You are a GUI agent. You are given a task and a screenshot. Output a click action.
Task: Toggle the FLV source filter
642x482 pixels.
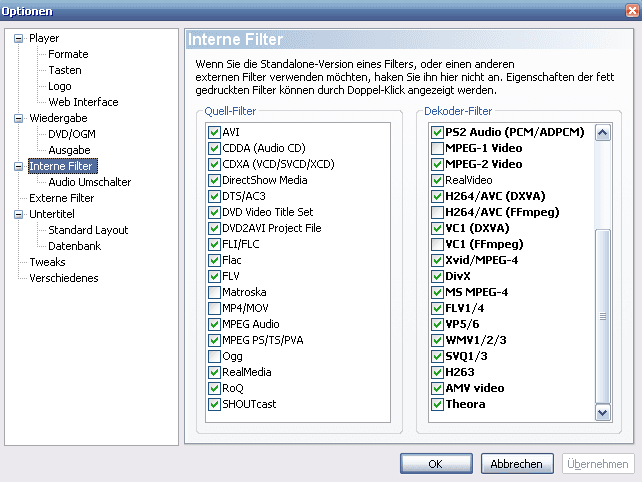214,276
